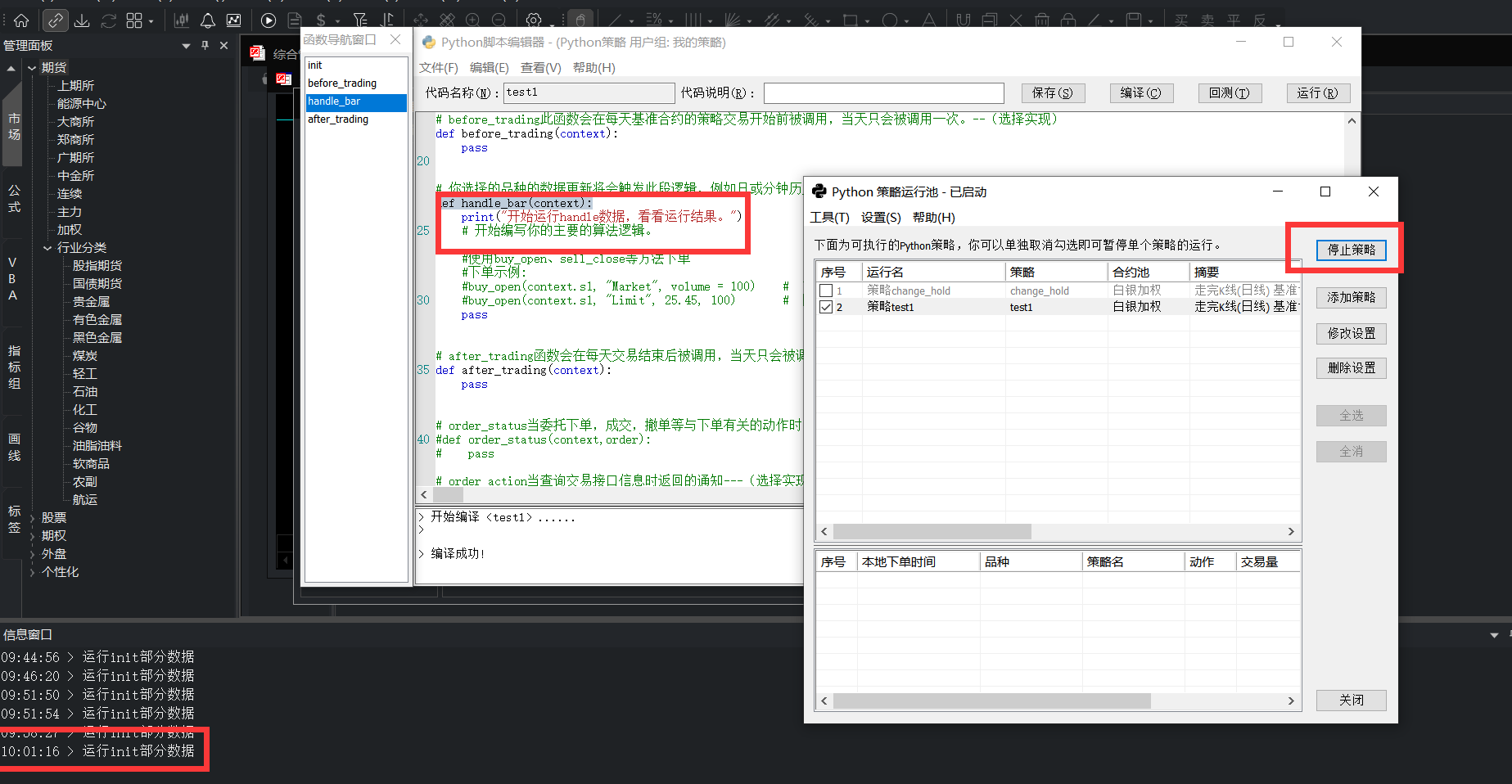1512x784 pixels.
Task: Select the circle drawing tool
Action: 890,20
